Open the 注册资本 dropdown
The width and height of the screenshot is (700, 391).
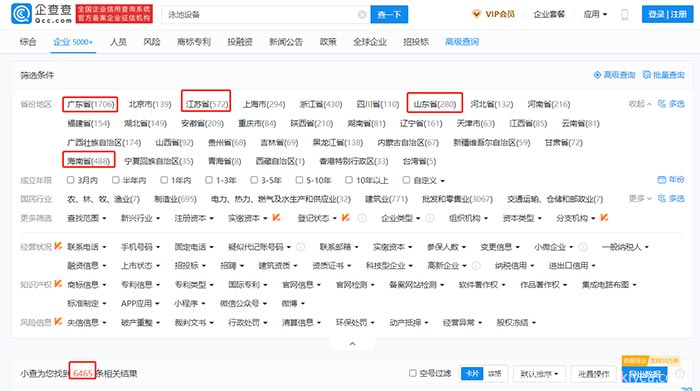pyautogui.click(x=194, y=218)
